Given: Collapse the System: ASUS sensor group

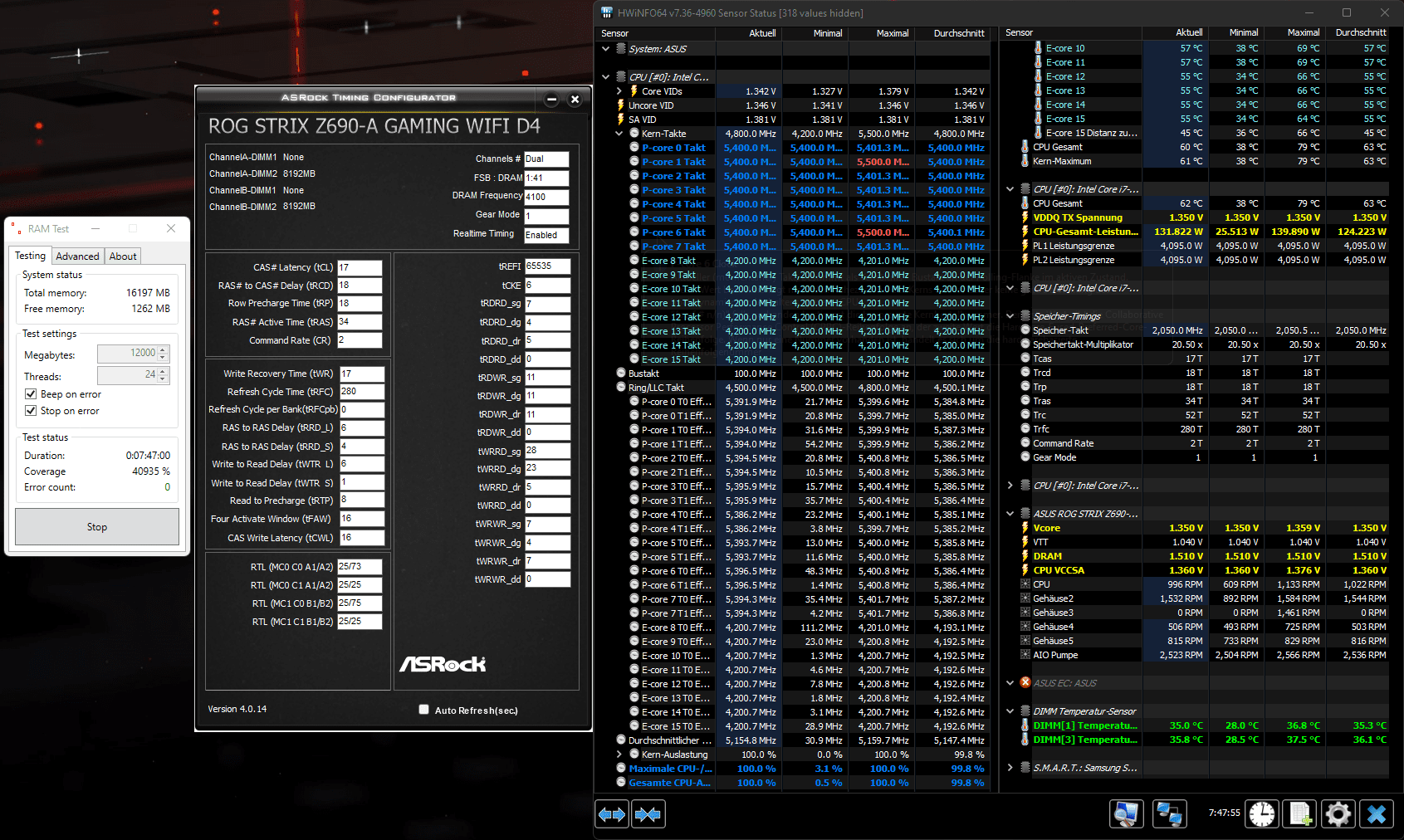Looking at the screenshot, I should click(x=606, y=49).
